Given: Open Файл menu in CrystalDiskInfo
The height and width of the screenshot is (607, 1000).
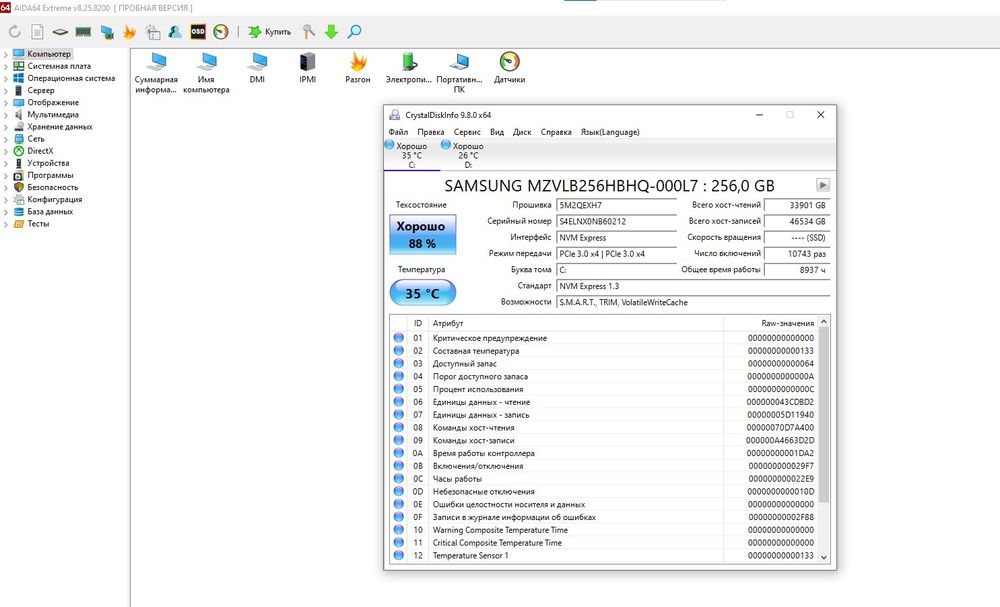Looking at the screenshot, I should (x=398, y=132).
